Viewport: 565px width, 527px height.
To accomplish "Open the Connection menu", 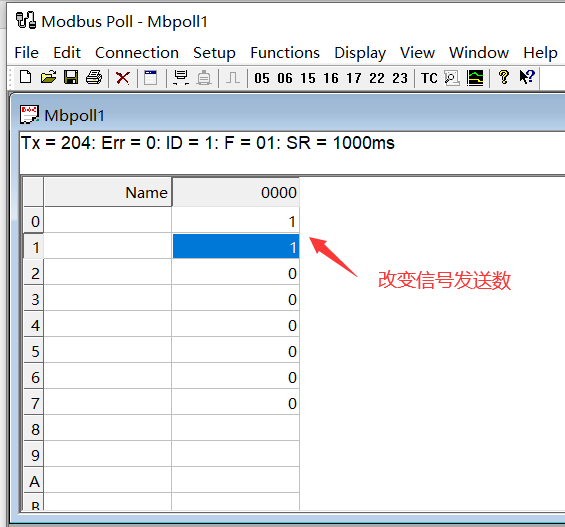I will 137,53.
